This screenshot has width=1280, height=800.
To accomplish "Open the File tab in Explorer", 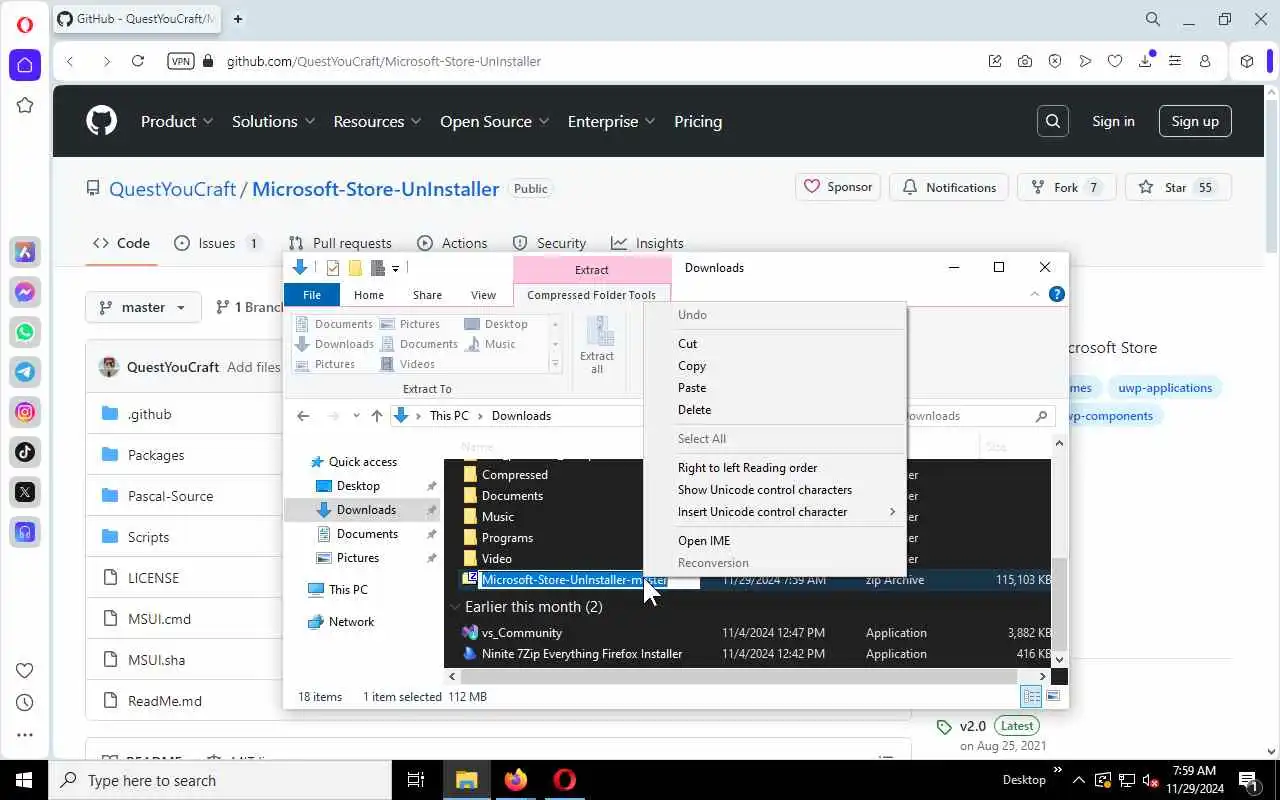I will pos(312,295).
